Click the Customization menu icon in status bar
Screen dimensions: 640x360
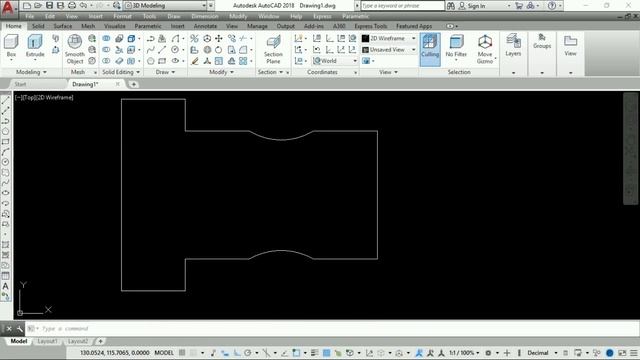click(633, 353)
